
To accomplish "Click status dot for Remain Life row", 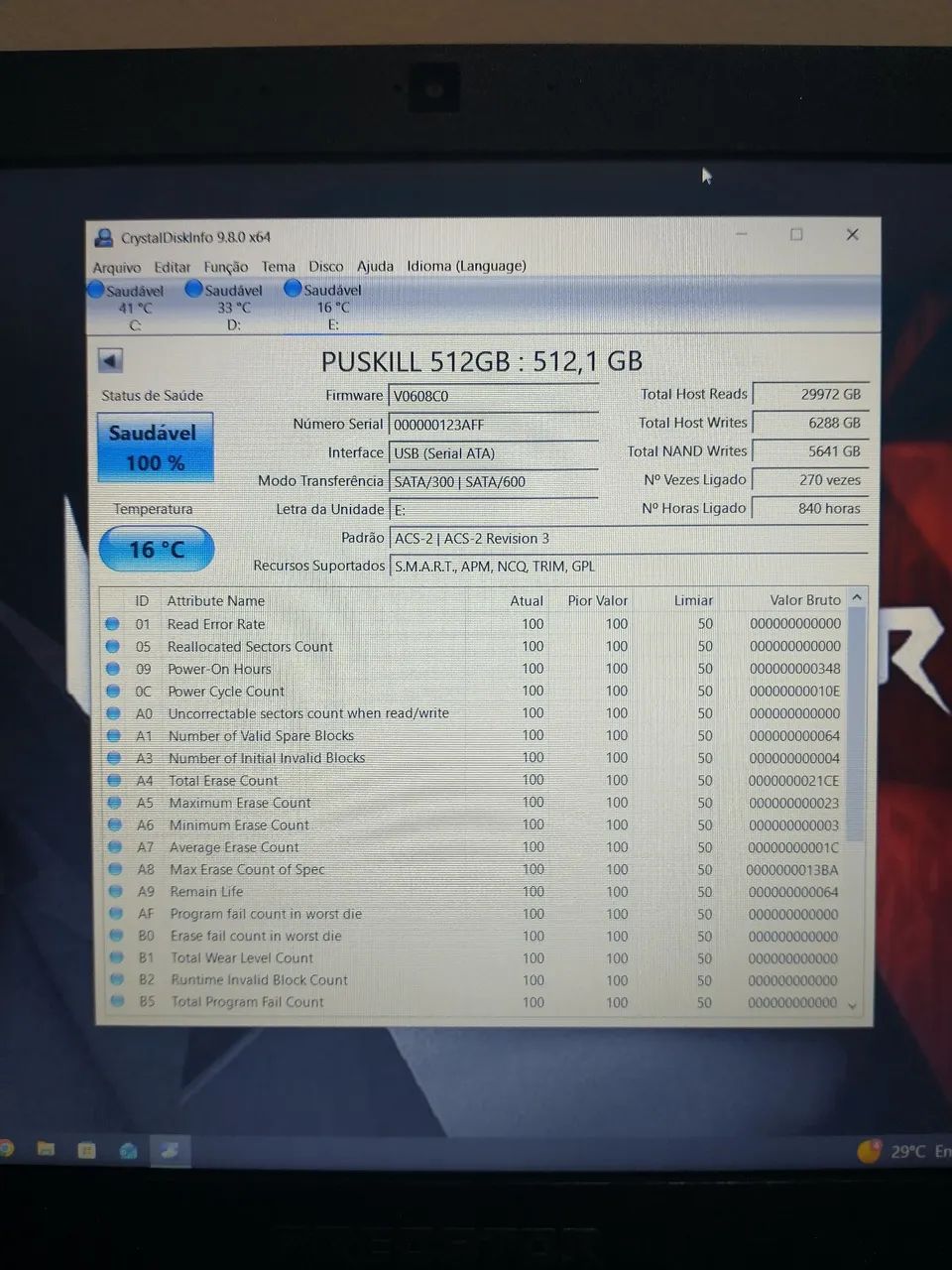I will pyautogui.click(x=116, y=891).
